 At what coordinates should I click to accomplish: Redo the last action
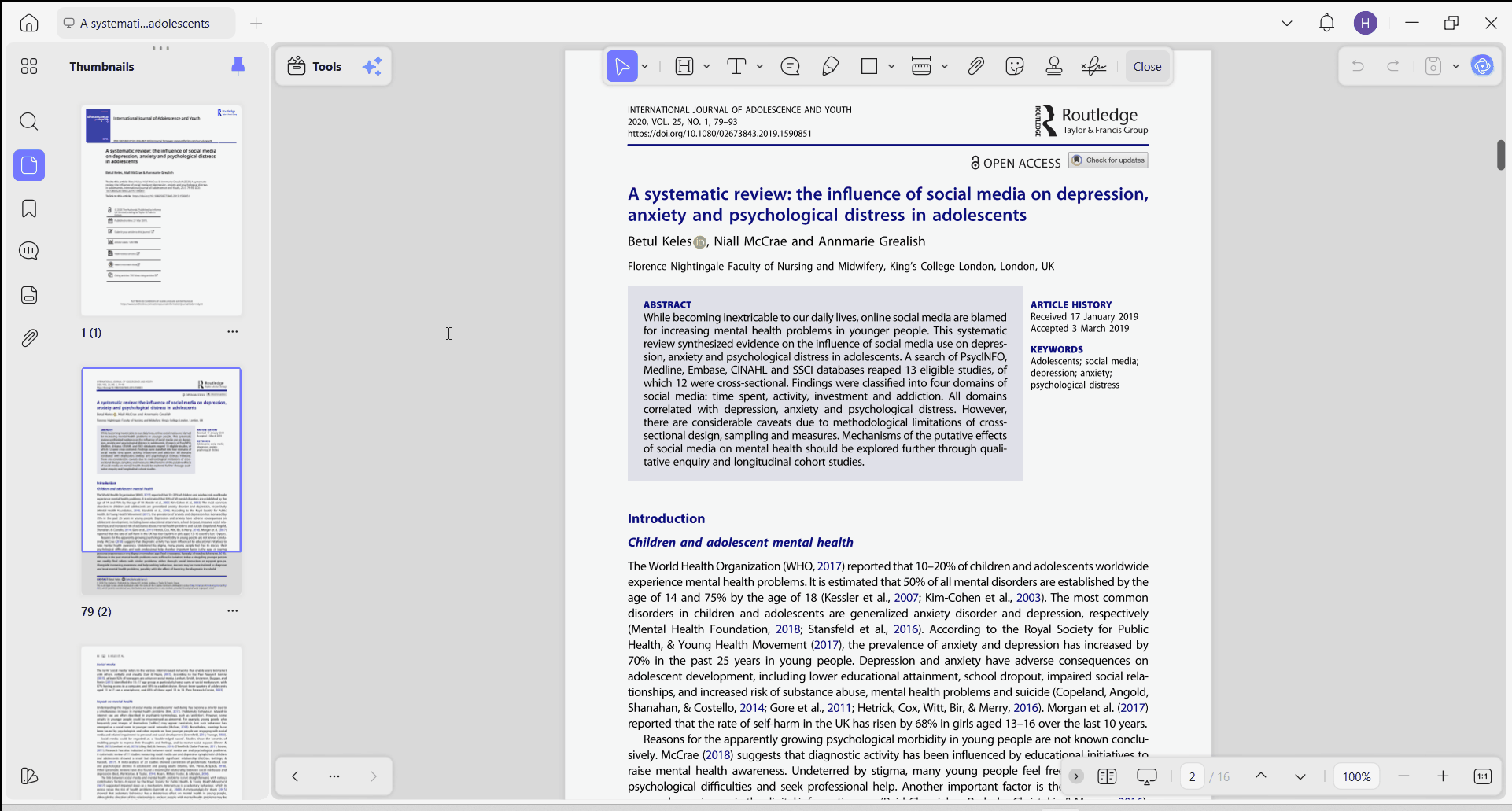(1393, 66)
